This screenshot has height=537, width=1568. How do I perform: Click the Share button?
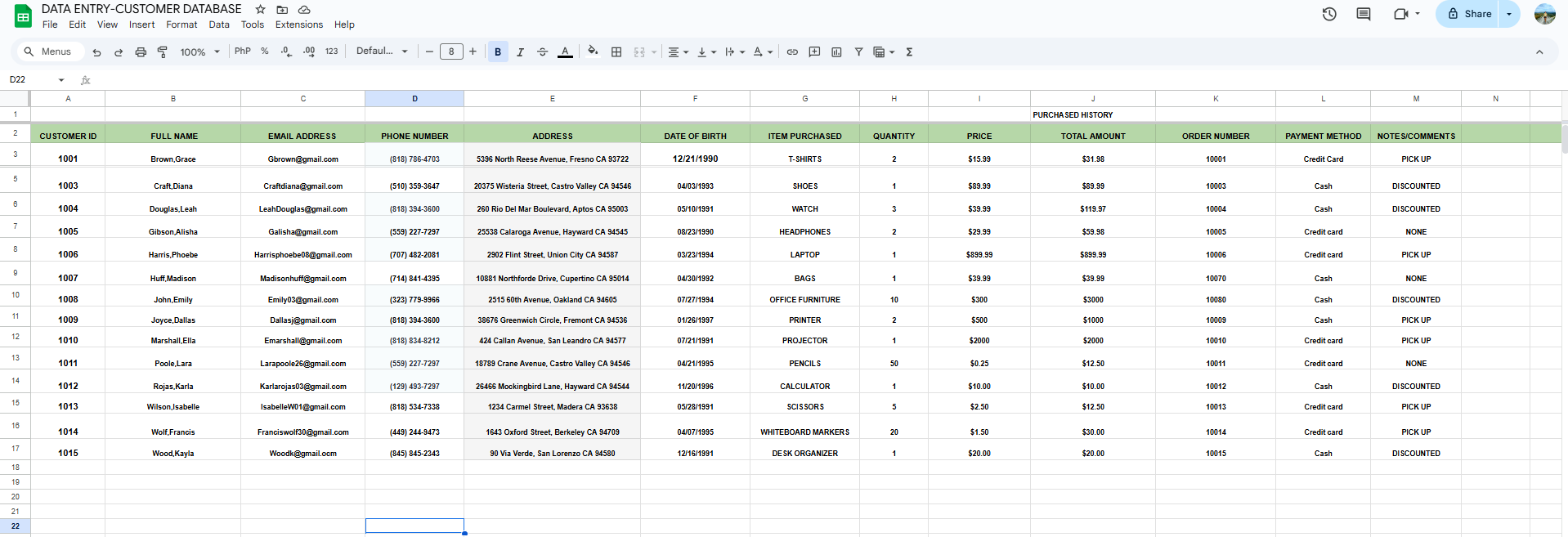click(x=1469, y=14)
